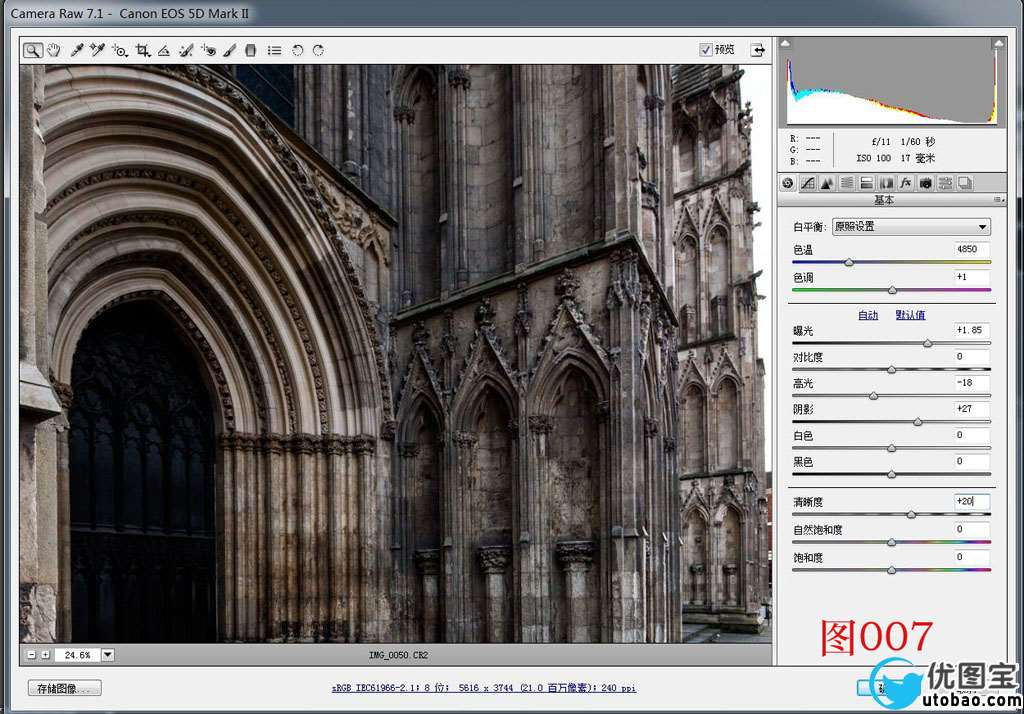1024x714 pixels.
Task: Click the 高光 highlights slider handle
Action: tap(873, 396)
